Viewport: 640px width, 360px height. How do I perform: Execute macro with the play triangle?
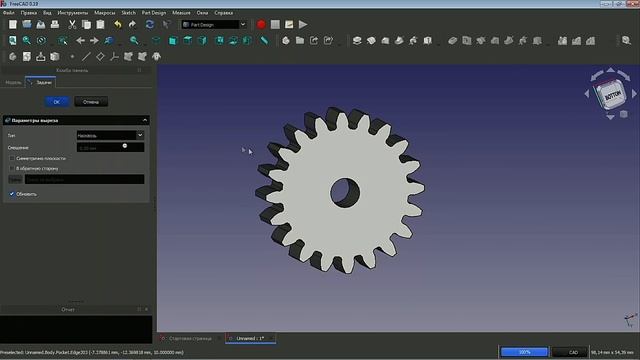(303, 24)
